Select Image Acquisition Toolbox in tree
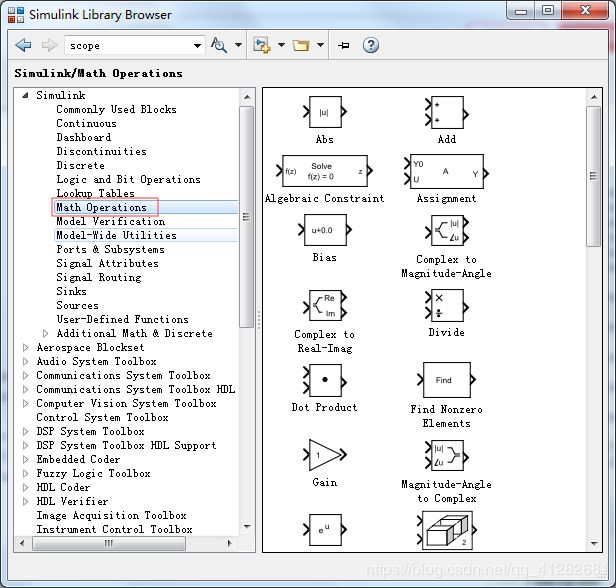 112,515
